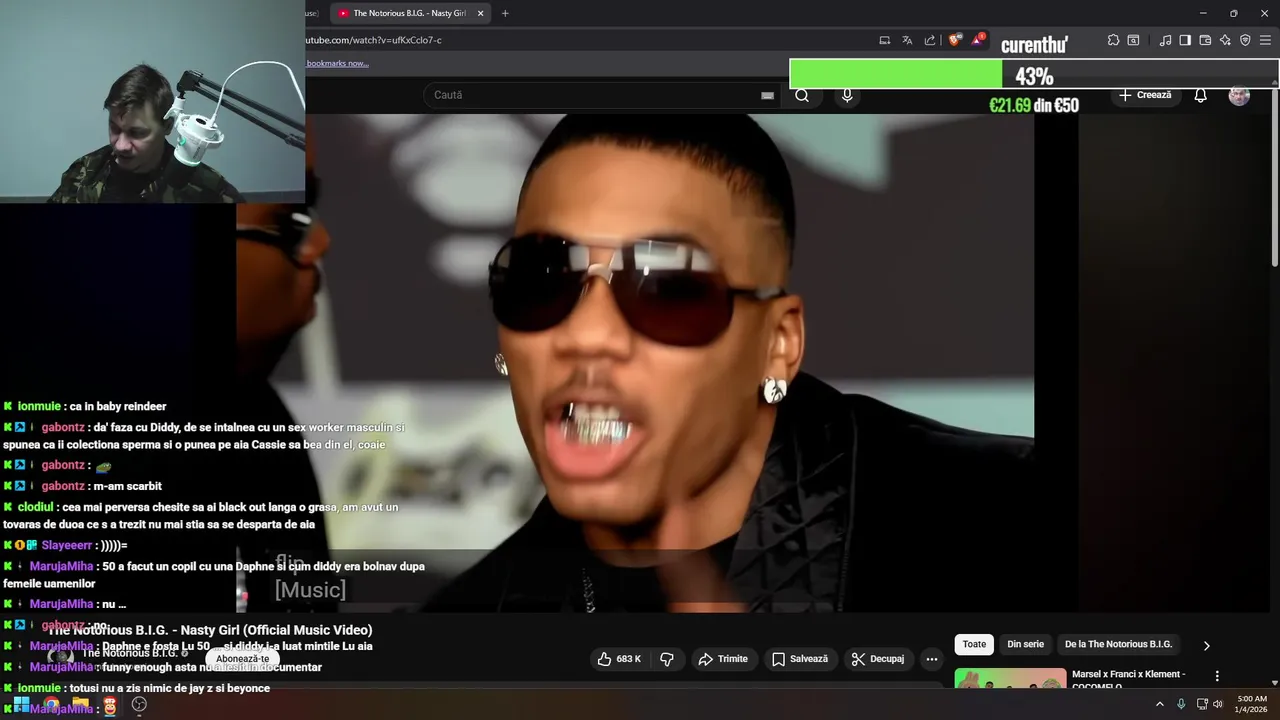Show more filter chips with right chevron
This screenshot has width=1280, height=720.
(1206, 645)
